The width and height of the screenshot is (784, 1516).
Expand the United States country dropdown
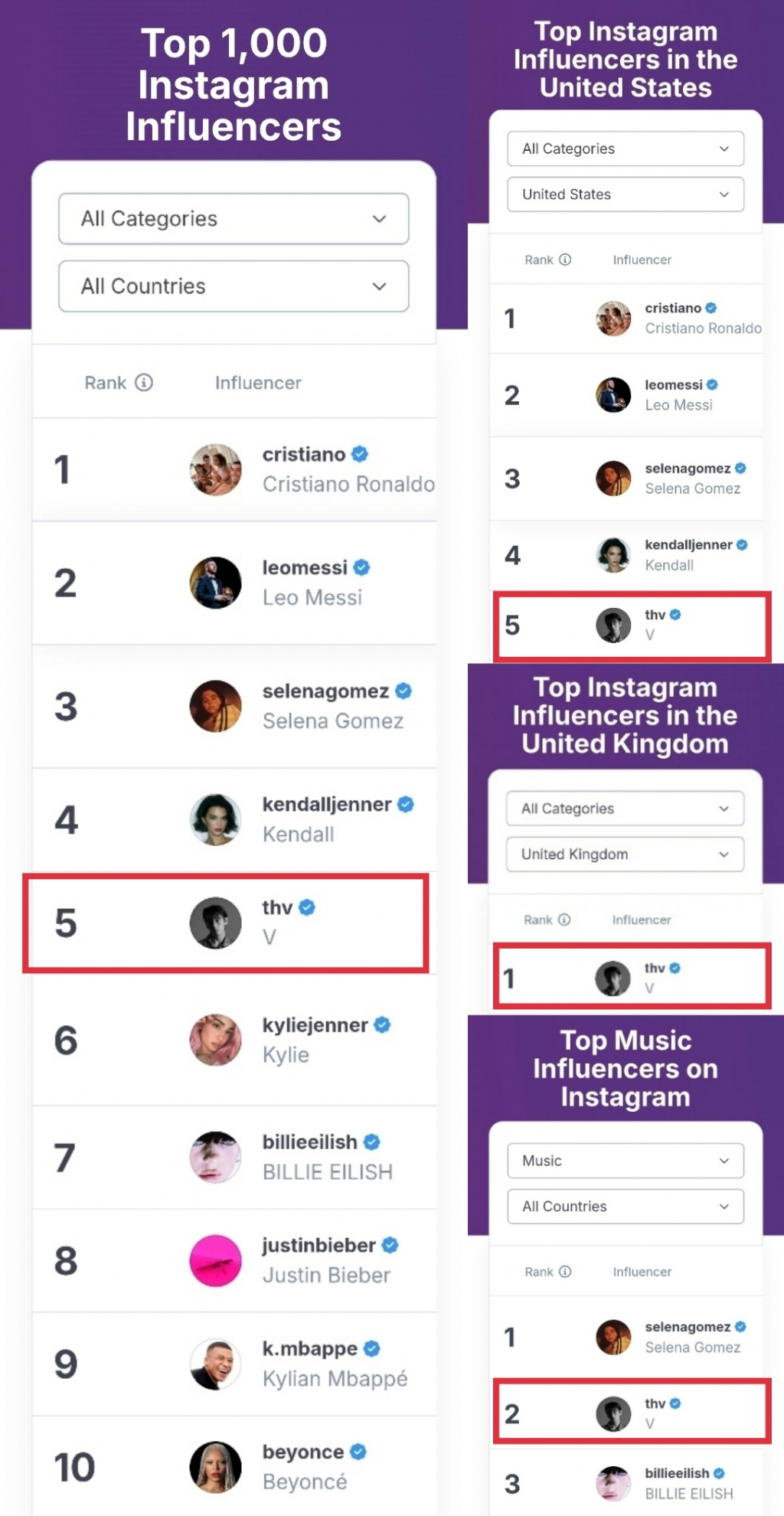tap(625, 194)
